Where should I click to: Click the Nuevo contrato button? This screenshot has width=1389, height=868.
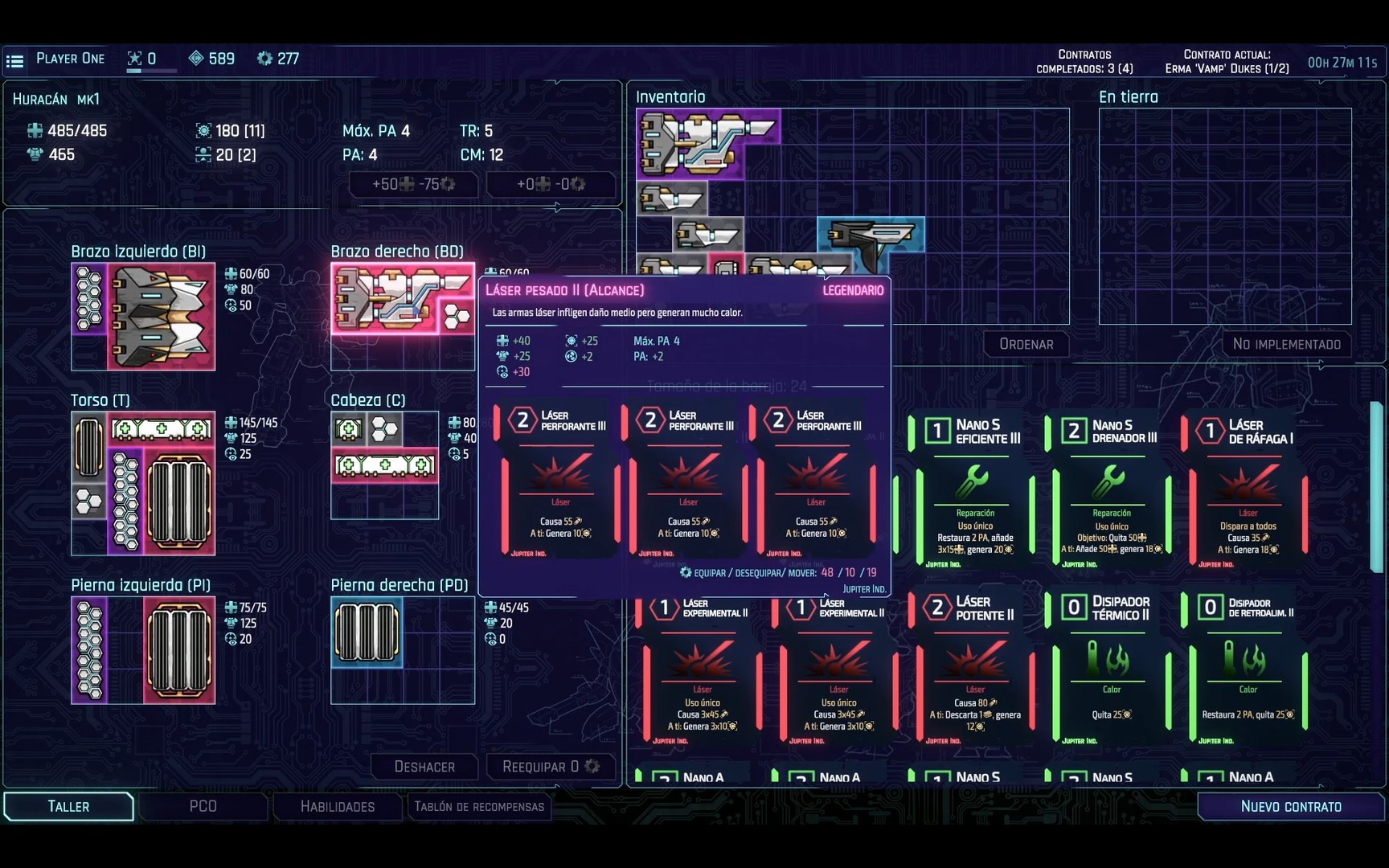[1290, 806]
